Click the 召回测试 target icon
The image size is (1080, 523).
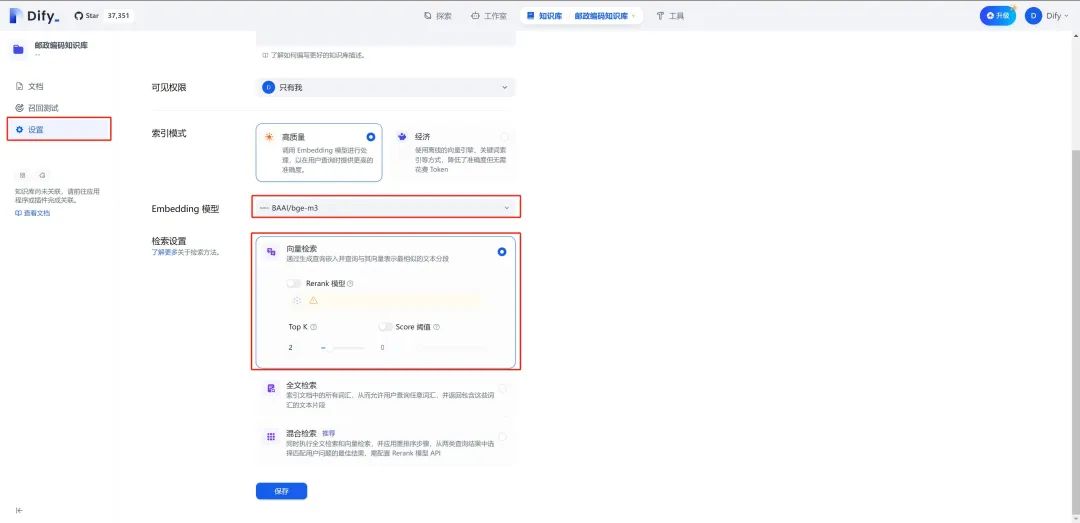pos(19,108)
